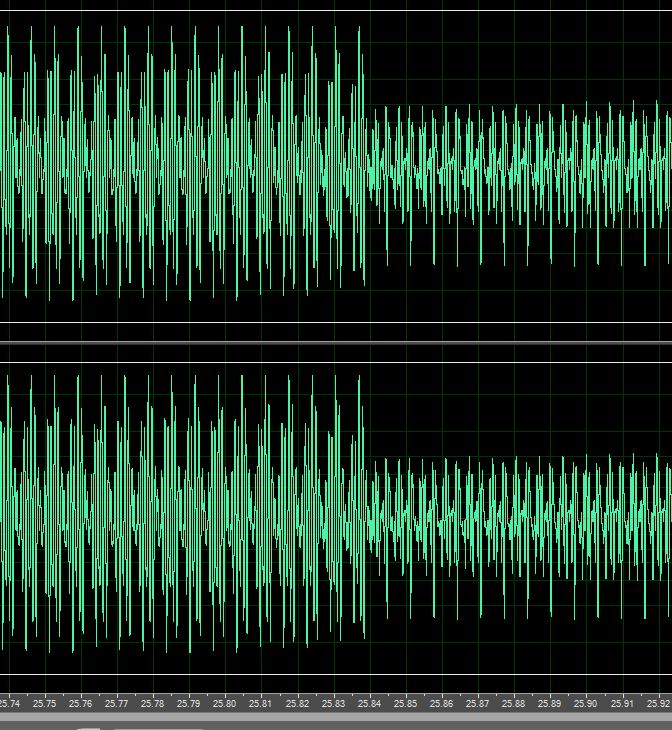This screenshot has height=730, width=672.
Task: Click the 25.92 mark on the time ruler
Action: coord(659,703)
